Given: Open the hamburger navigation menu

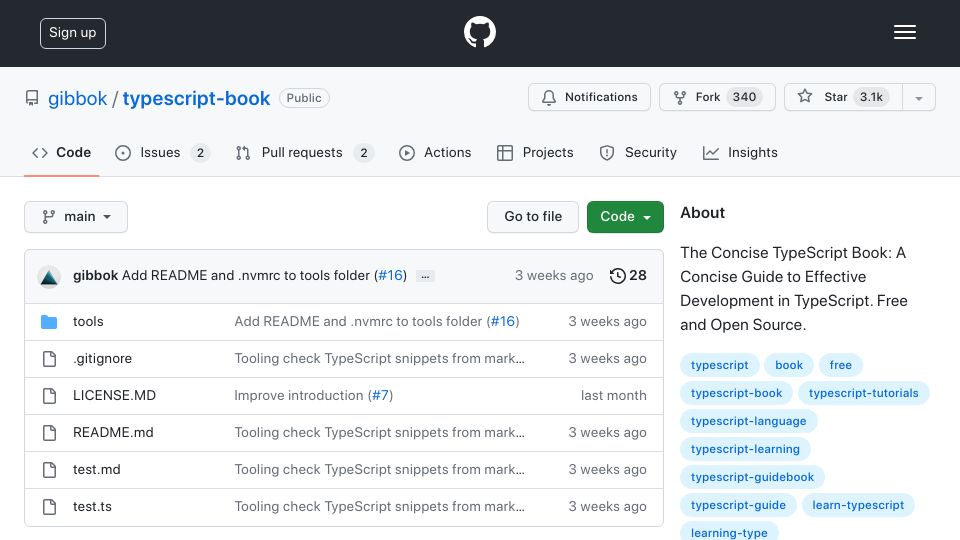Looking at the screenshot, I should (904, 32).
